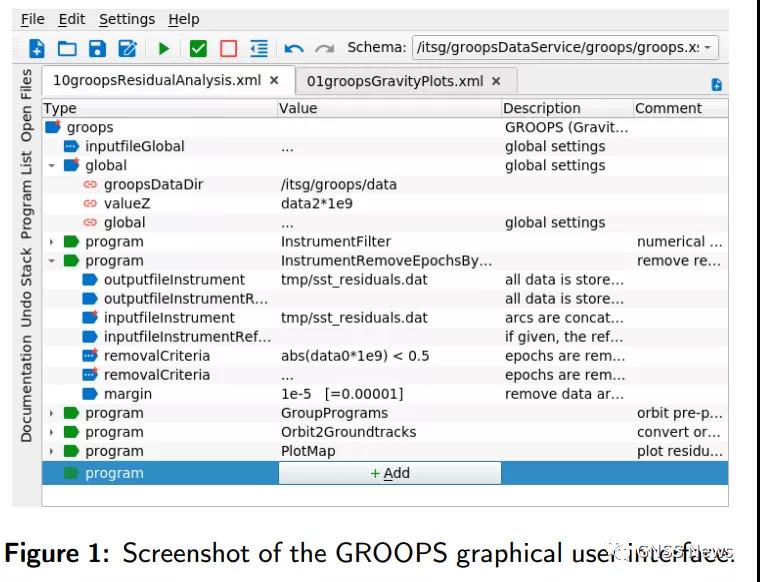The height and width of the screenshot is (582, 760).
Task: Close the 10groopsResidualAnalysis.xml tab
Action: point(274,81)
